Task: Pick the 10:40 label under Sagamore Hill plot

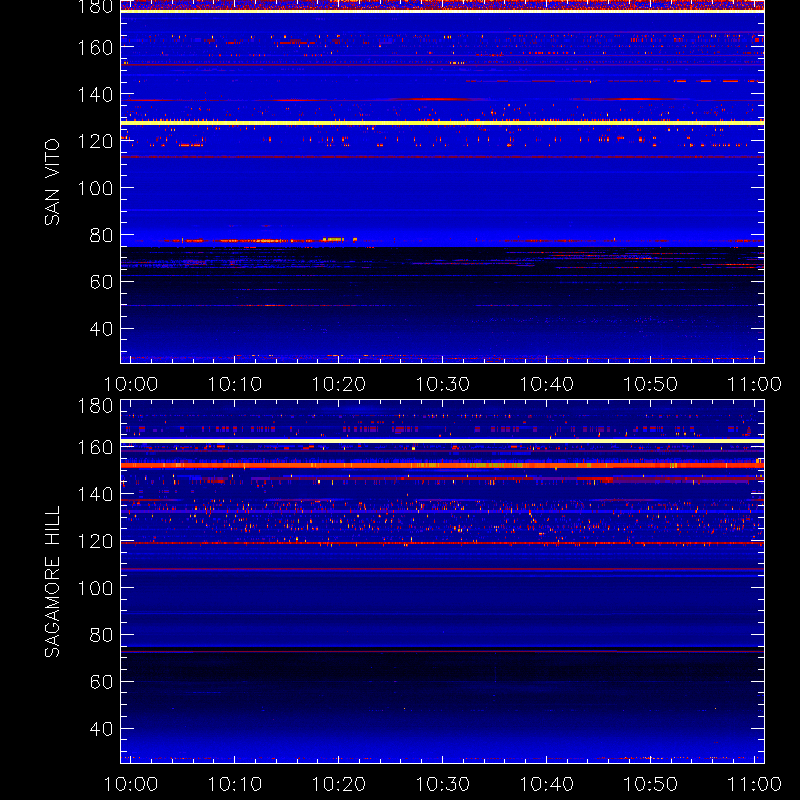Action: click(x=547, y=784)
